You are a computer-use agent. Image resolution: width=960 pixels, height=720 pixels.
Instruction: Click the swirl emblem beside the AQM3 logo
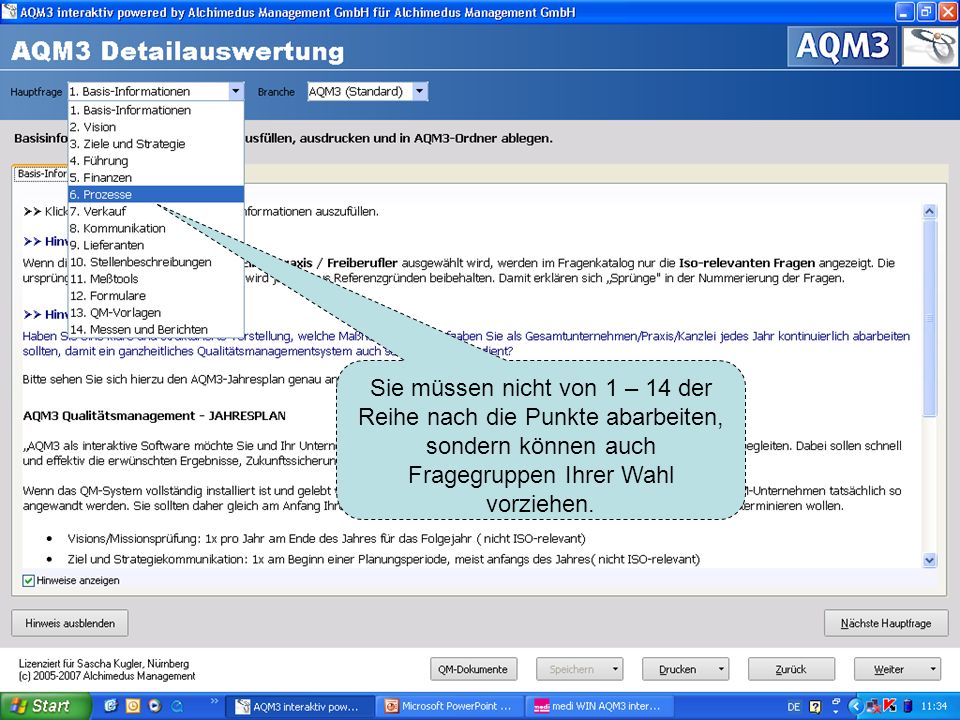(x=929, y=47)
